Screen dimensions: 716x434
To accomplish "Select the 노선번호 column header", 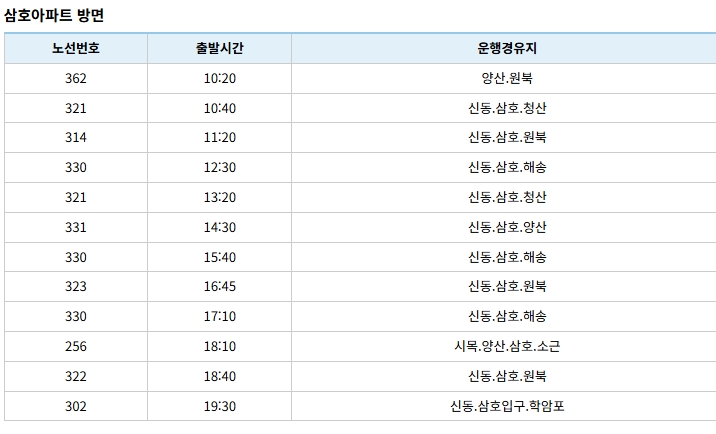I will [76, 48].
